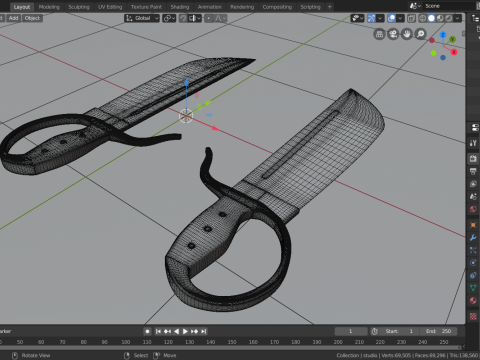Open the Global transform orientation dropdown

[142, 18]
